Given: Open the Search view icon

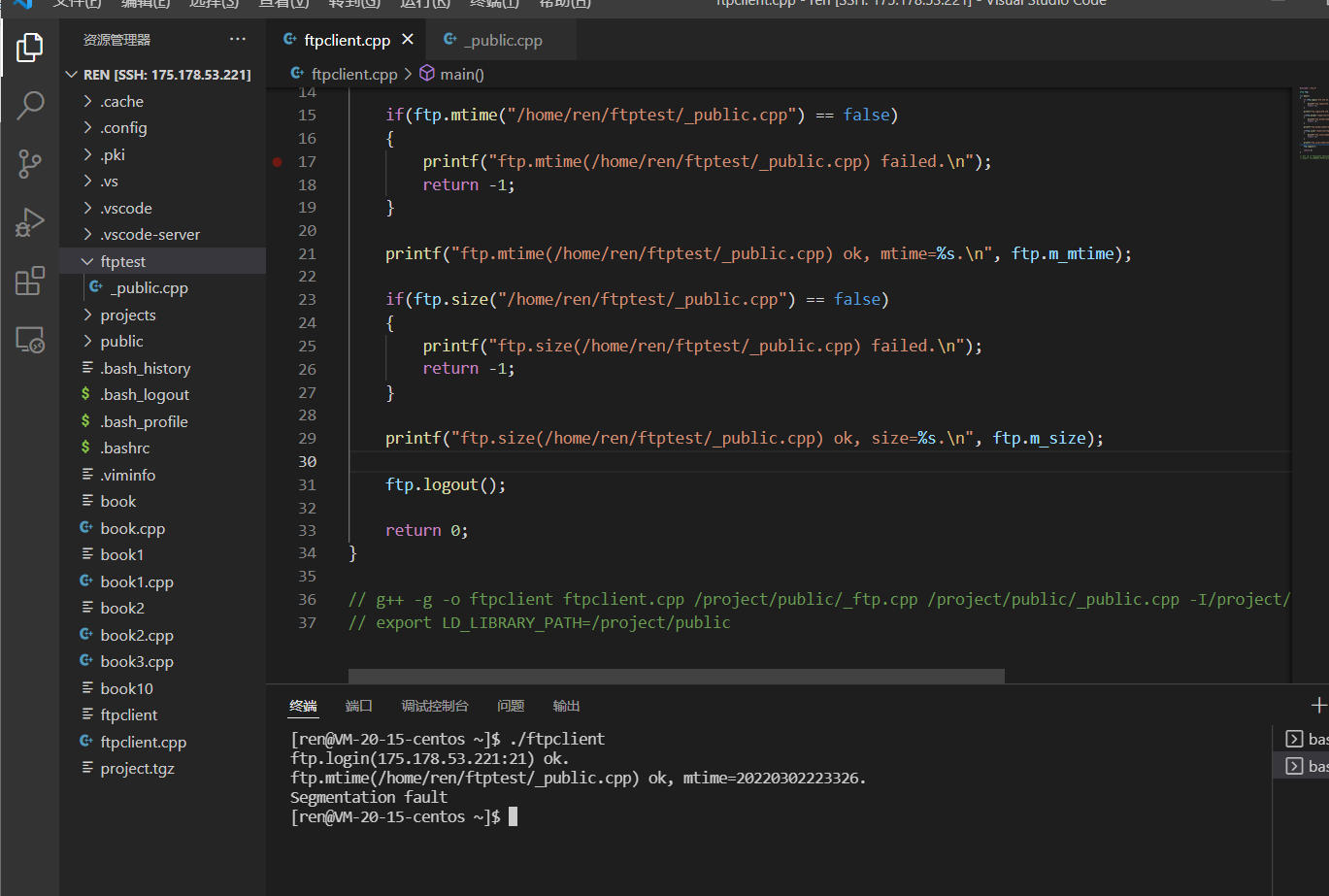Looking at the screenshot, I should tap(30, 105).
